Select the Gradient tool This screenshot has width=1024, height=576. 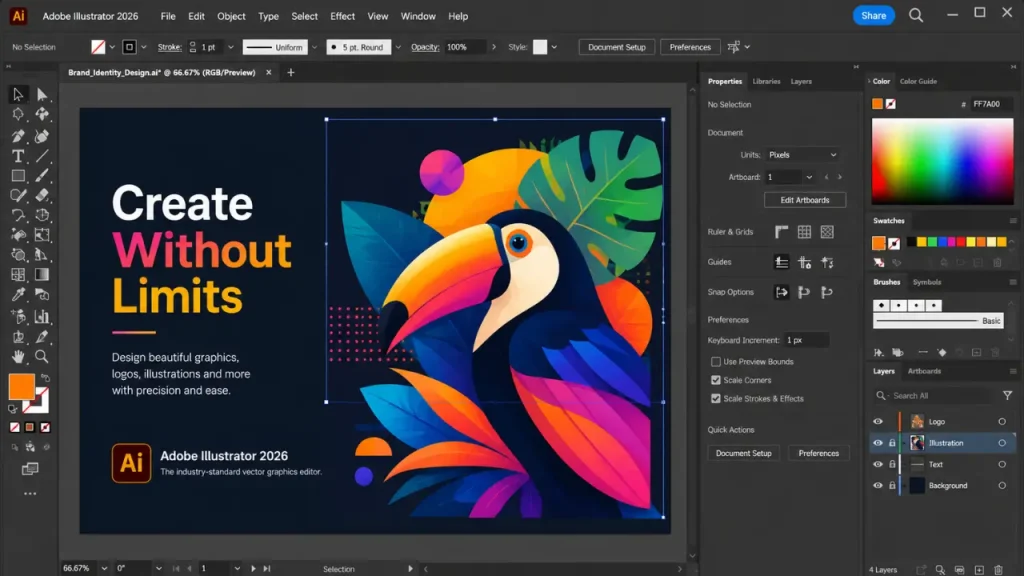coord(42,275)
